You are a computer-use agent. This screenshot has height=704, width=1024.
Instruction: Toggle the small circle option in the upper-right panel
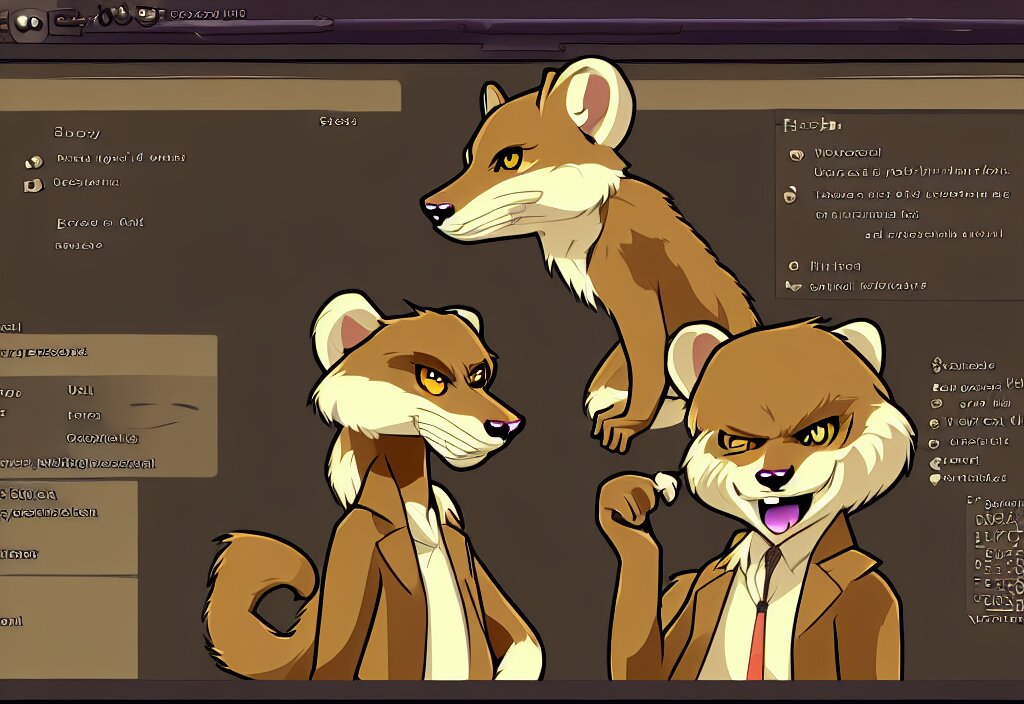tap(794, 266)
